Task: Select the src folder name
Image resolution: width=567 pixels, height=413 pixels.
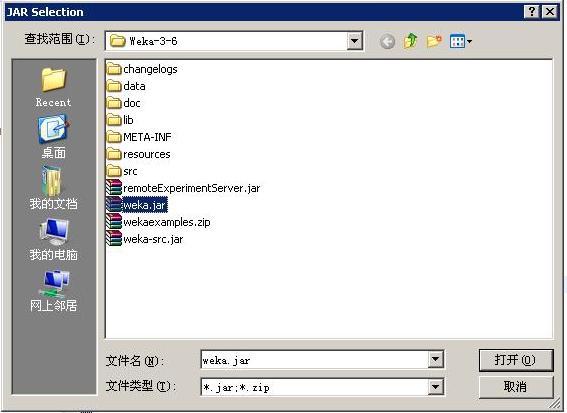Action: pos(131,171)
